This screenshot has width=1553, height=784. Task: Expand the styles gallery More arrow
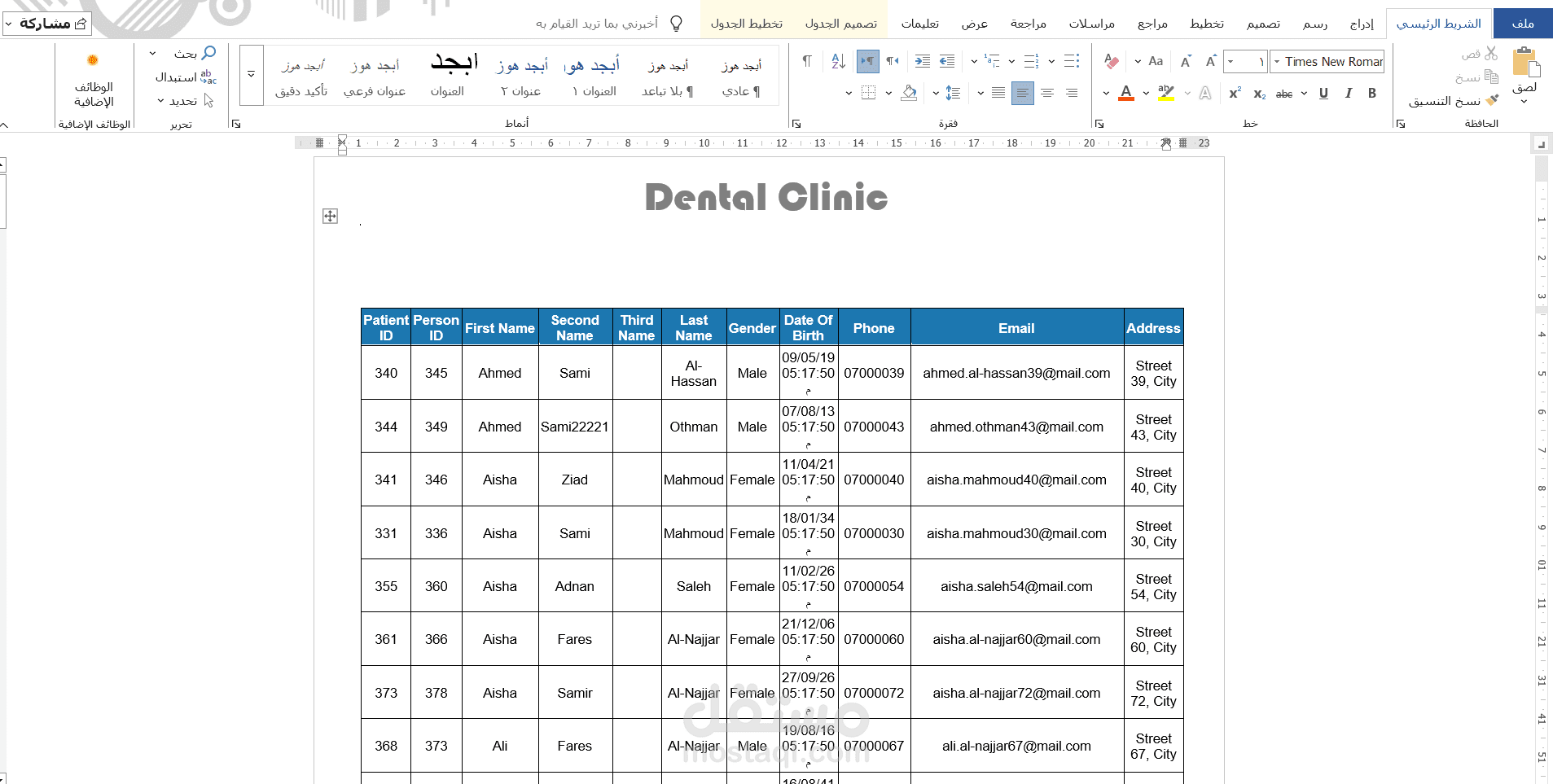click(x=251, y=75)
